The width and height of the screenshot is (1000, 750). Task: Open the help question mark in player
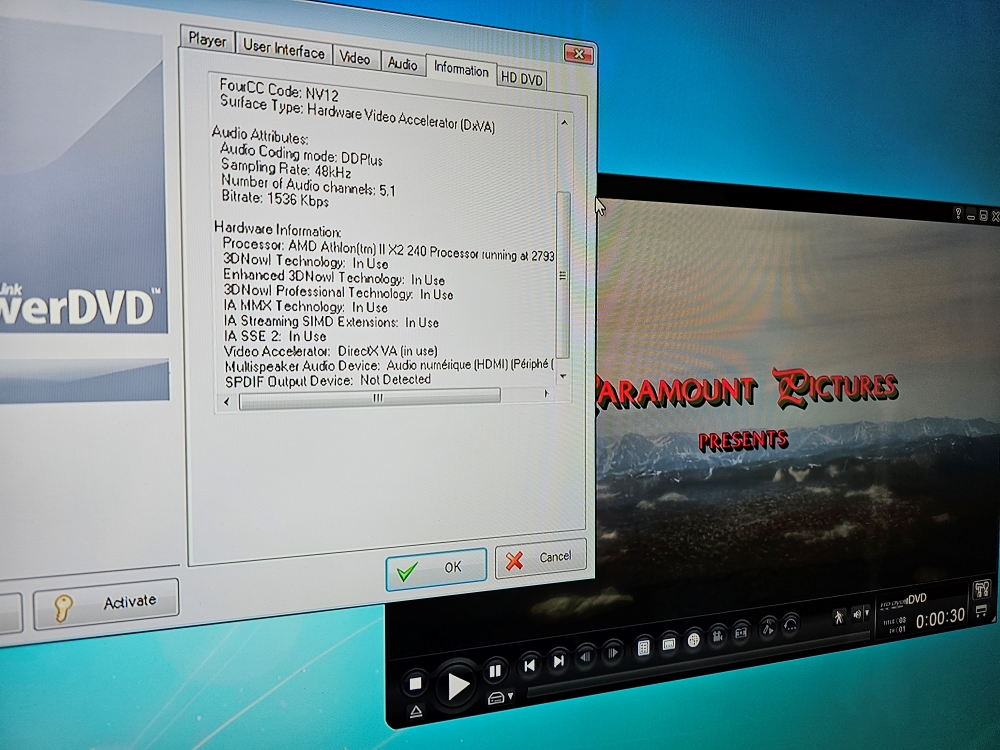[x=958, y=213]
